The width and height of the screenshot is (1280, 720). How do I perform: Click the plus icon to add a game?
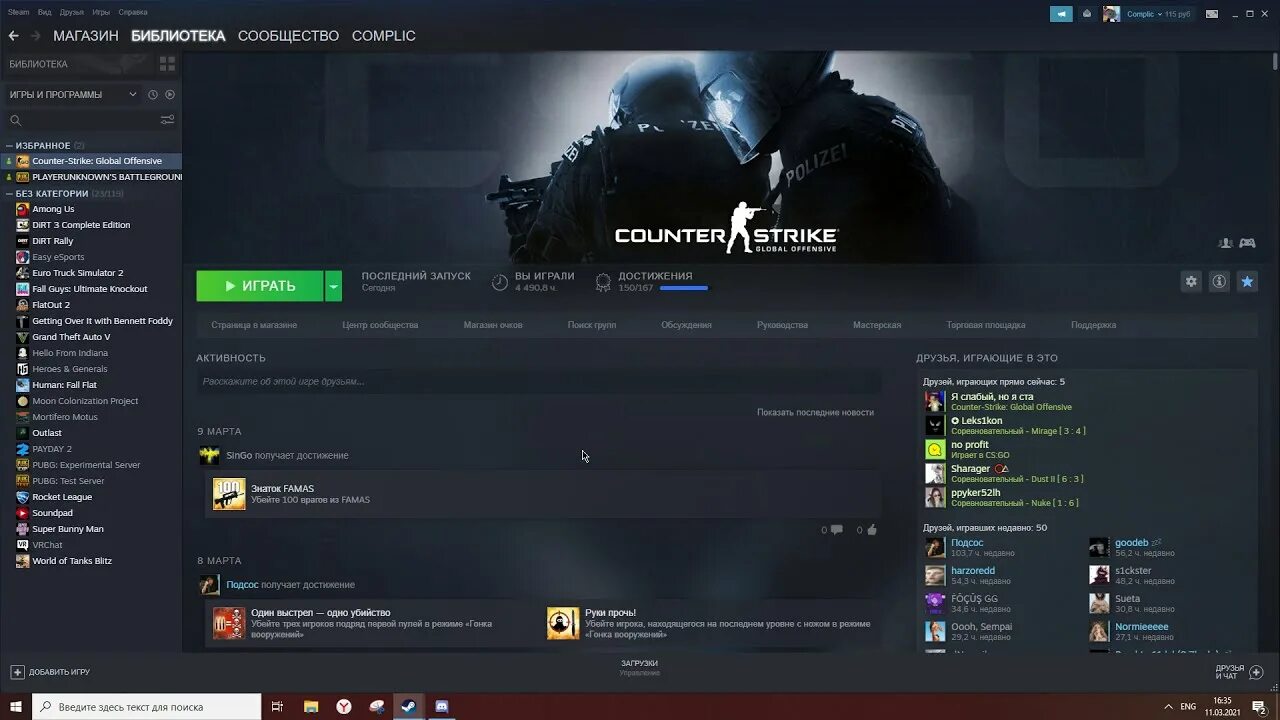(17, 672)
